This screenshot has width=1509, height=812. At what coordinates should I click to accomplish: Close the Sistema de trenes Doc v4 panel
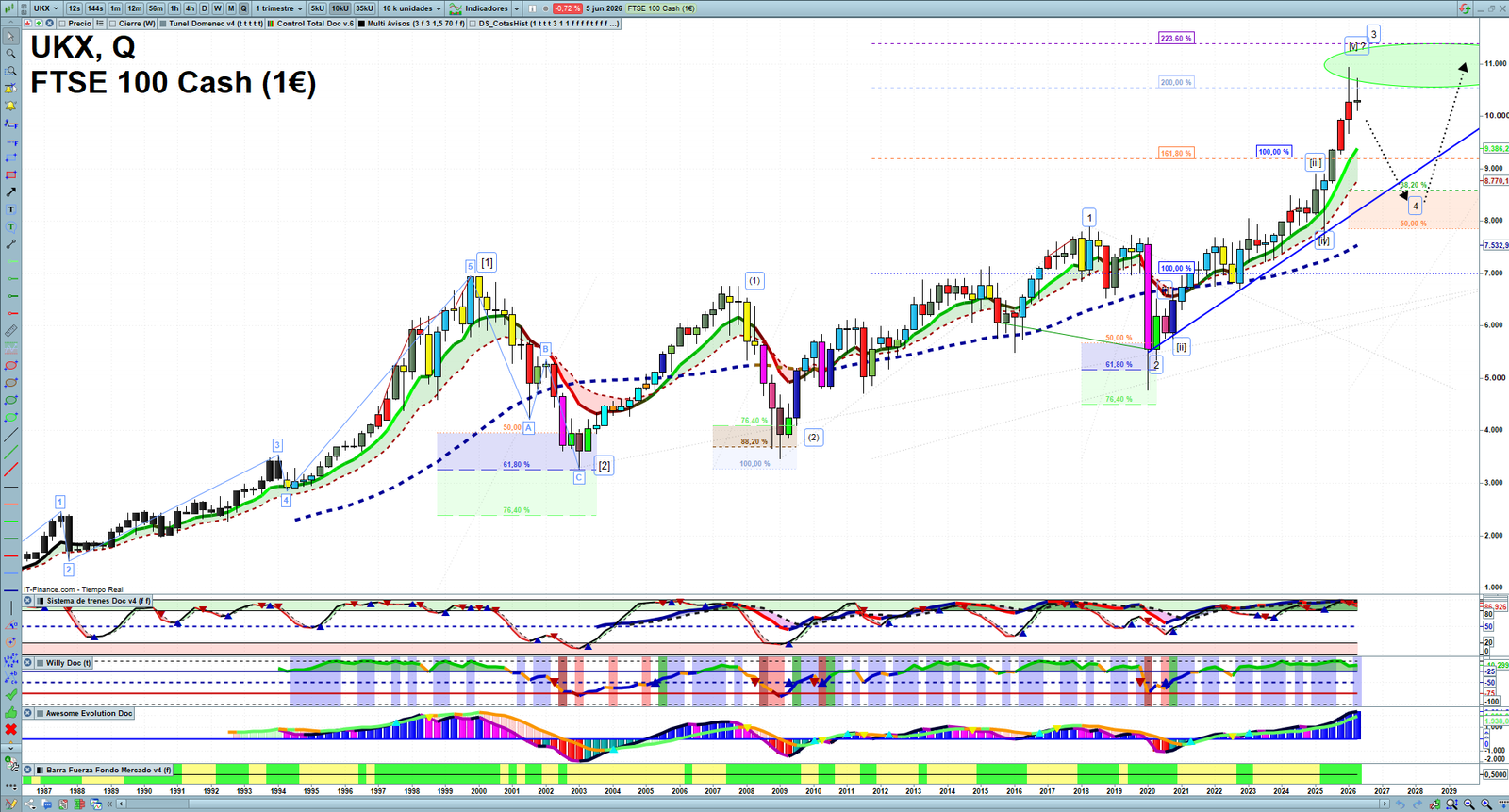click(27, 601)
